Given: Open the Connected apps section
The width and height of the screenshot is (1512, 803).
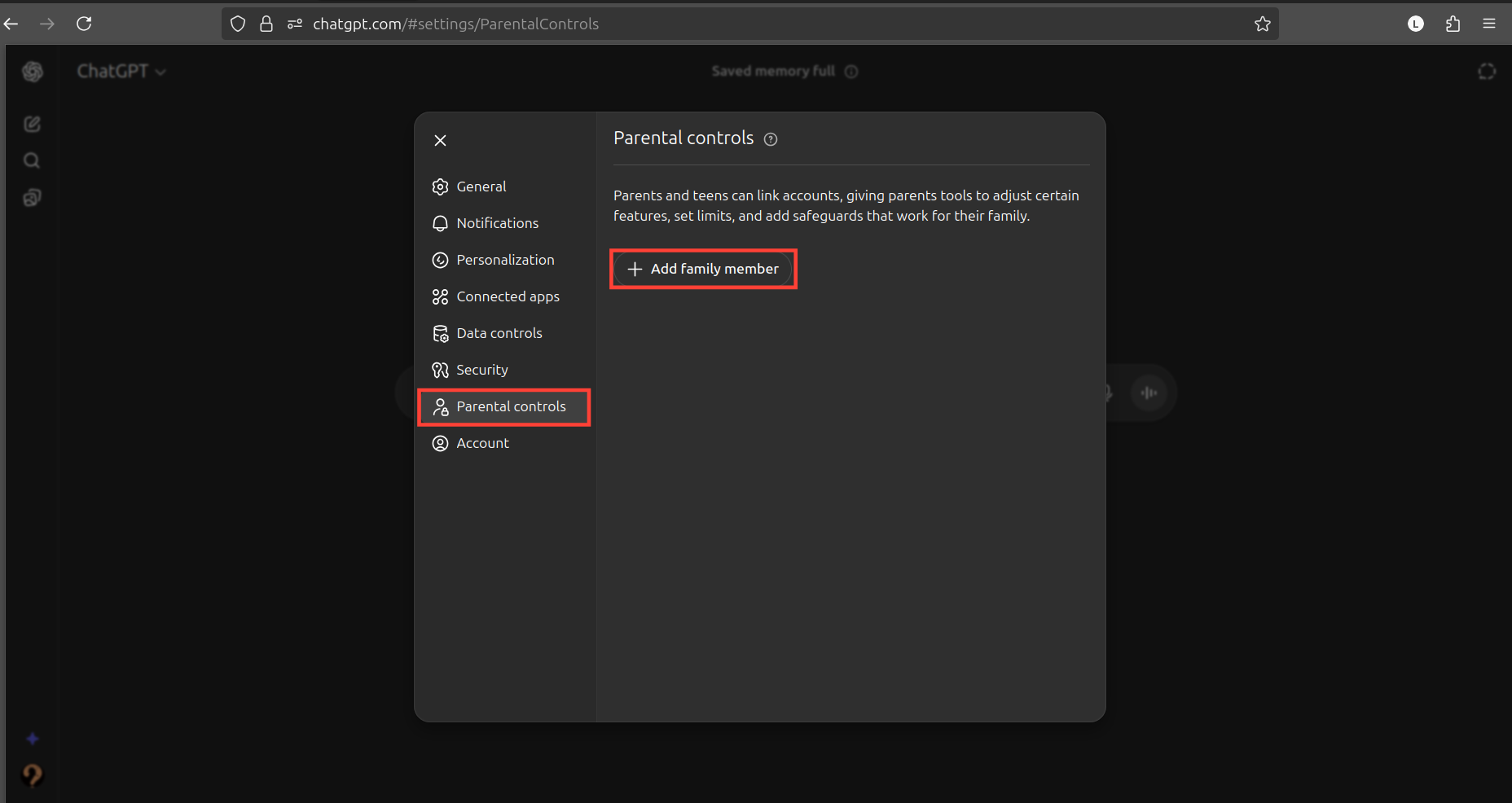Looking at the screenshot, I should point(507,296).
